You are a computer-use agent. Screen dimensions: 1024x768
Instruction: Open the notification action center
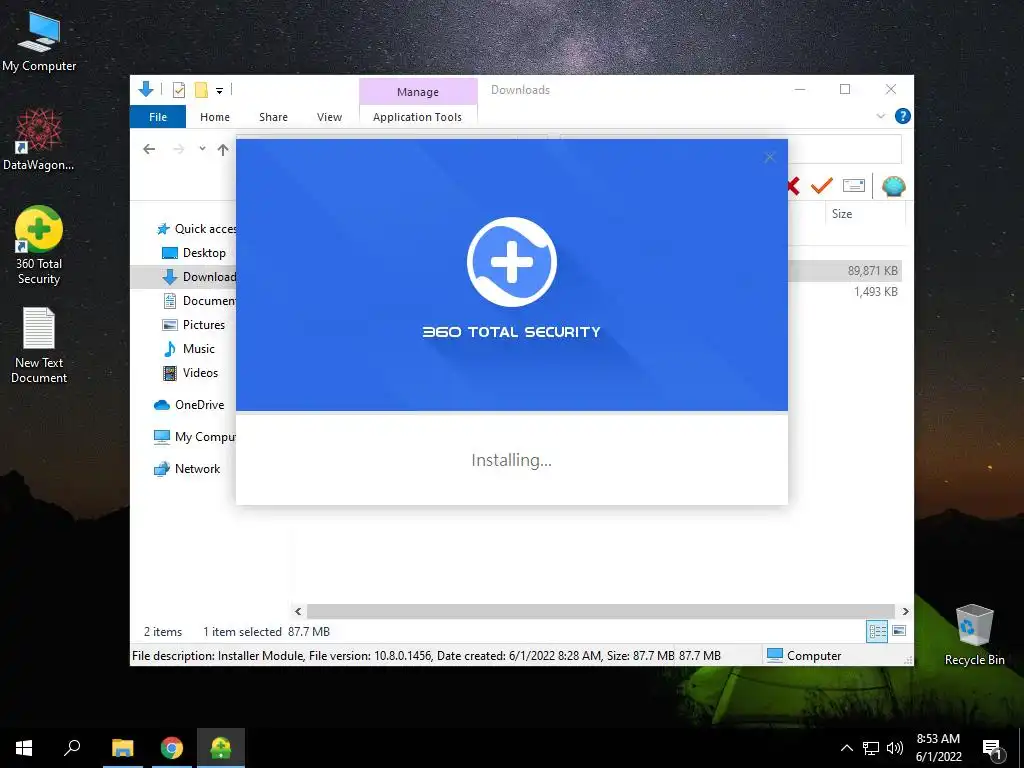(x=992, y=748)
